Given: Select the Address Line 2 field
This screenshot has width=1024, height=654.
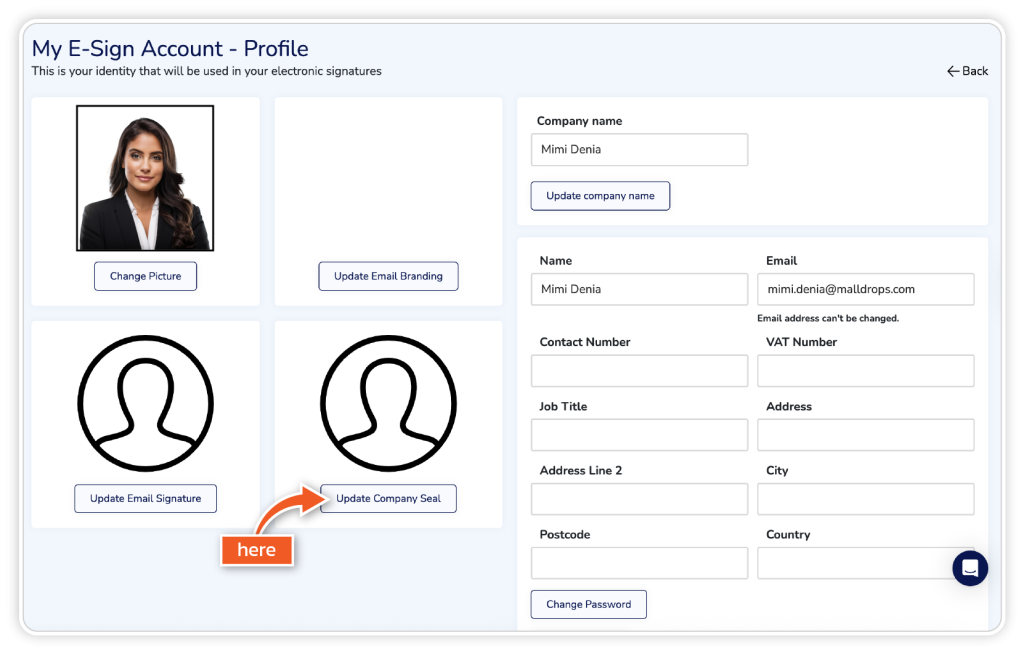Looking at the screenshot, I should tap(639, 499).
